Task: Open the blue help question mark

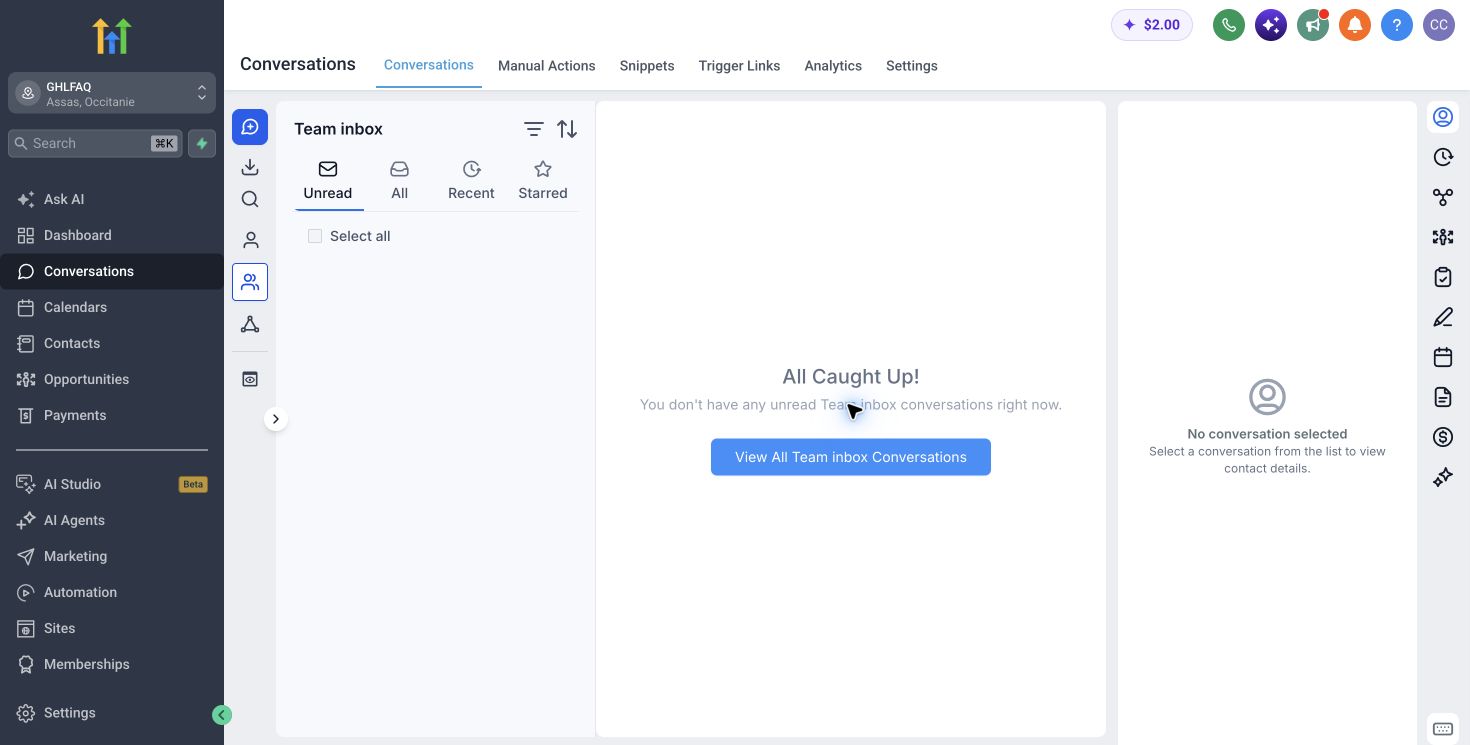Action: point(1396,25)
